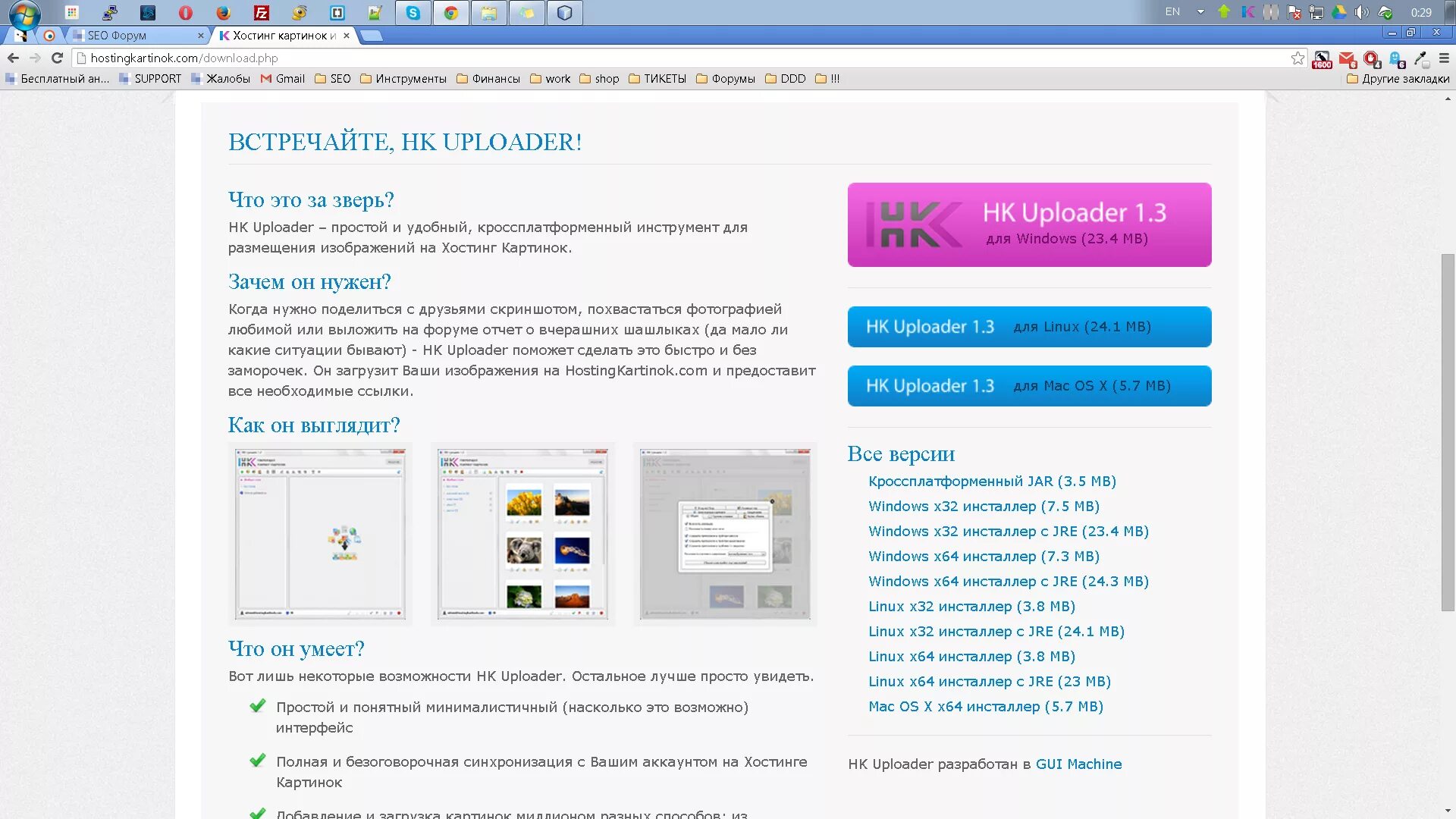This screenshot has width=1456, height=819.
Task: Open the Adblock stop-hand extension icon
Action: click(x=1372, y=59)
